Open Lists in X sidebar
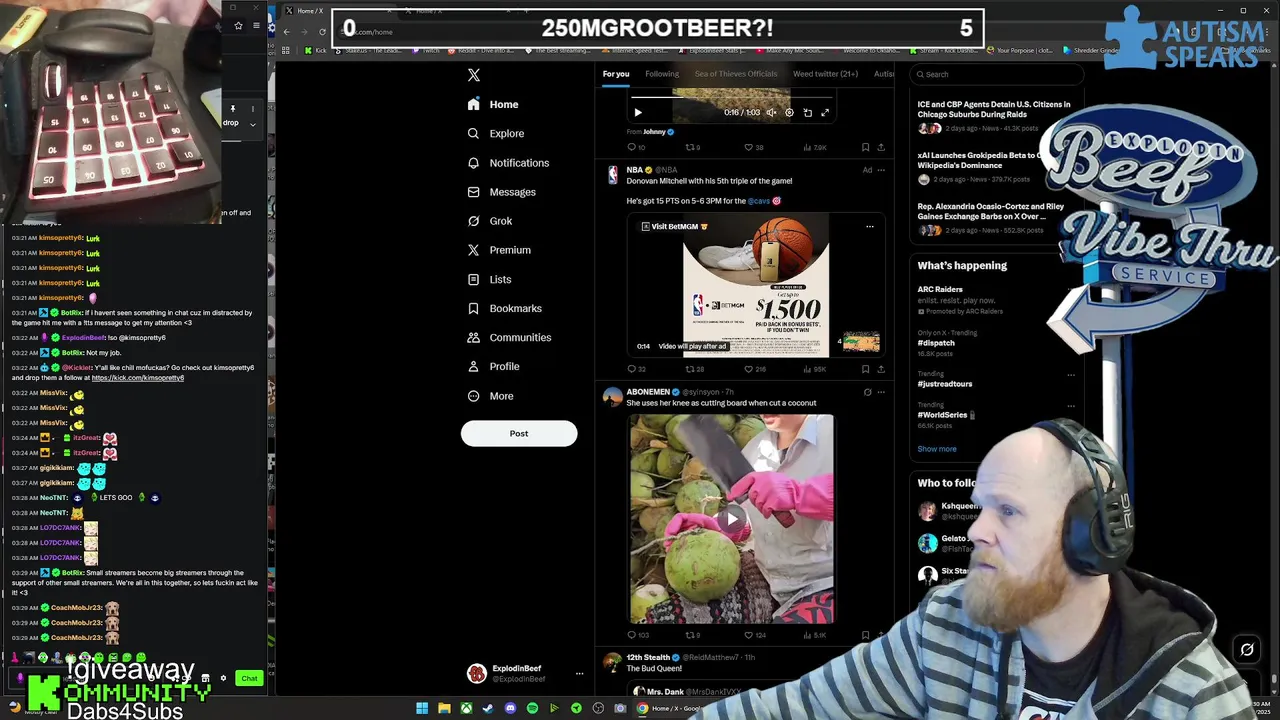 [489, 280]
